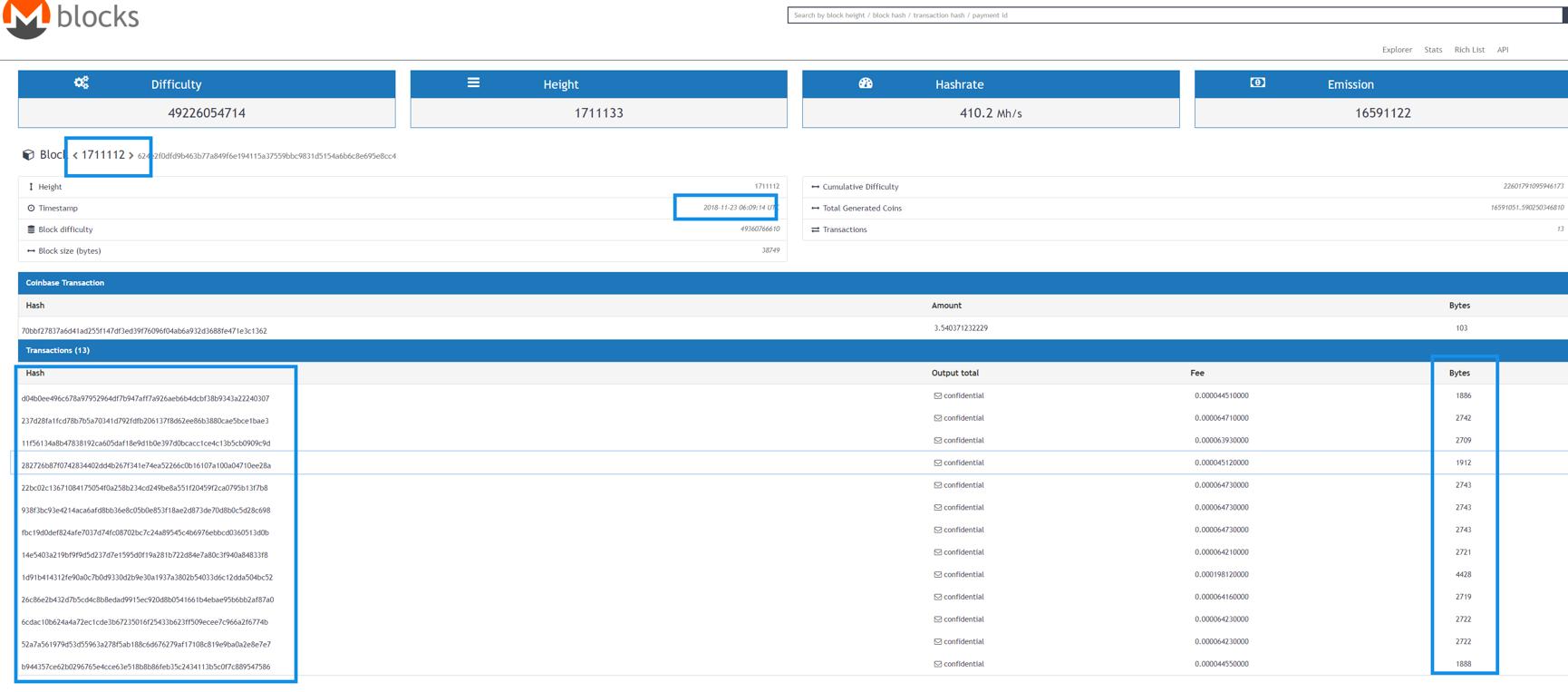The image size is (1568, 692).
Task: Open transaction 11f56134a8b47838
Action: point(146,443)
